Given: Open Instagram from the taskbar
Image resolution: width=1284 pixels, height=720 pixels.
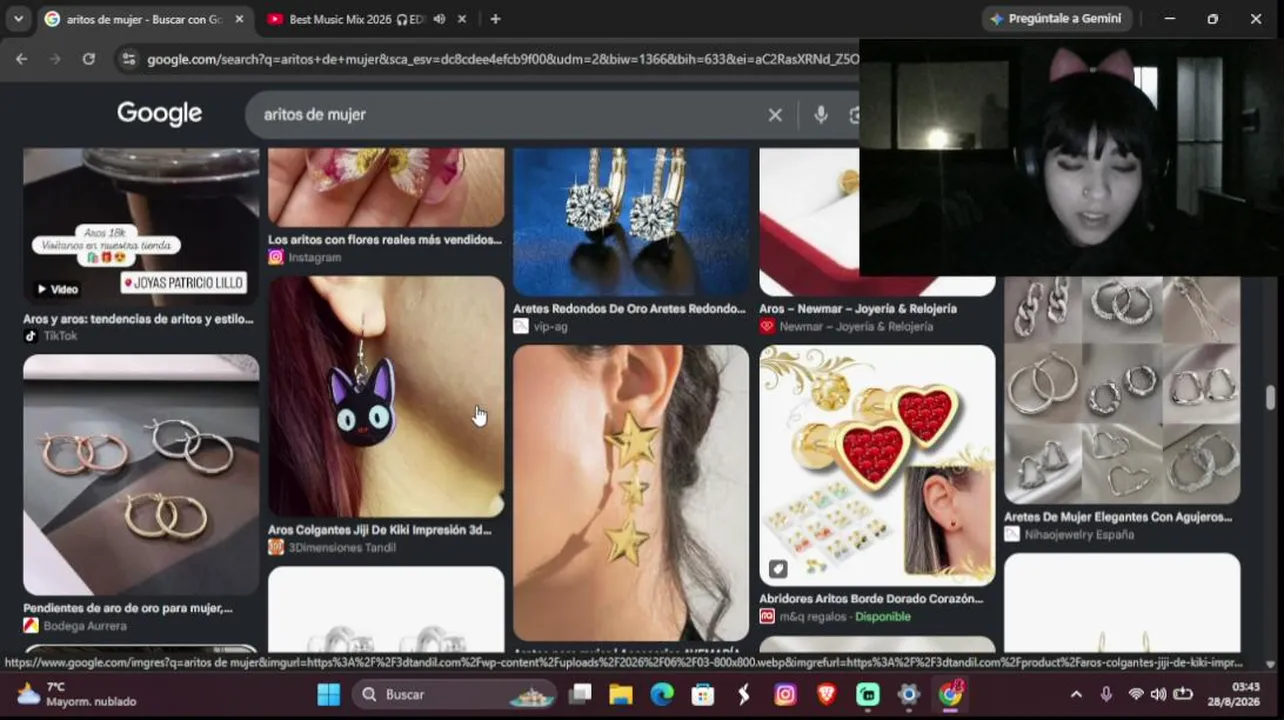Looking at the screenshot, I should (785, 694).
